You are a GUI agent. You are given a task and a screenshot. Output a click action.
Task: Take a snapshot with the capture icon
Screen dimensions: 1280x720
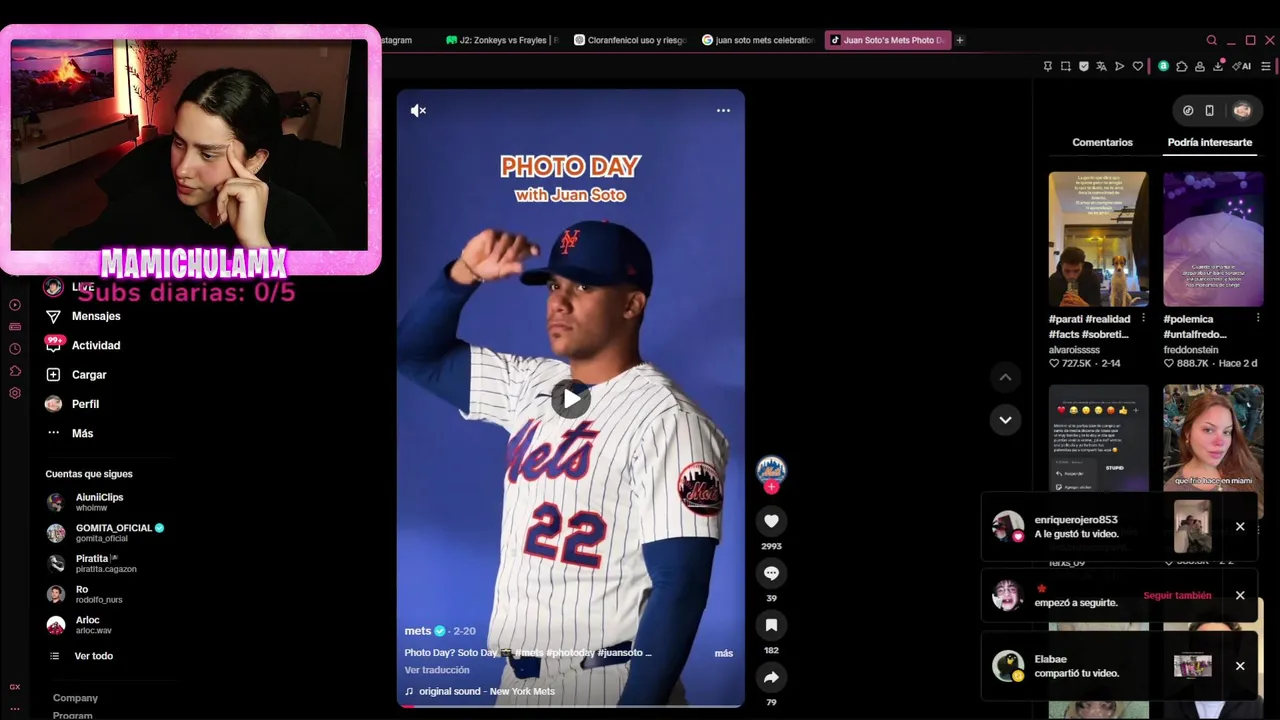(1066, 66)
